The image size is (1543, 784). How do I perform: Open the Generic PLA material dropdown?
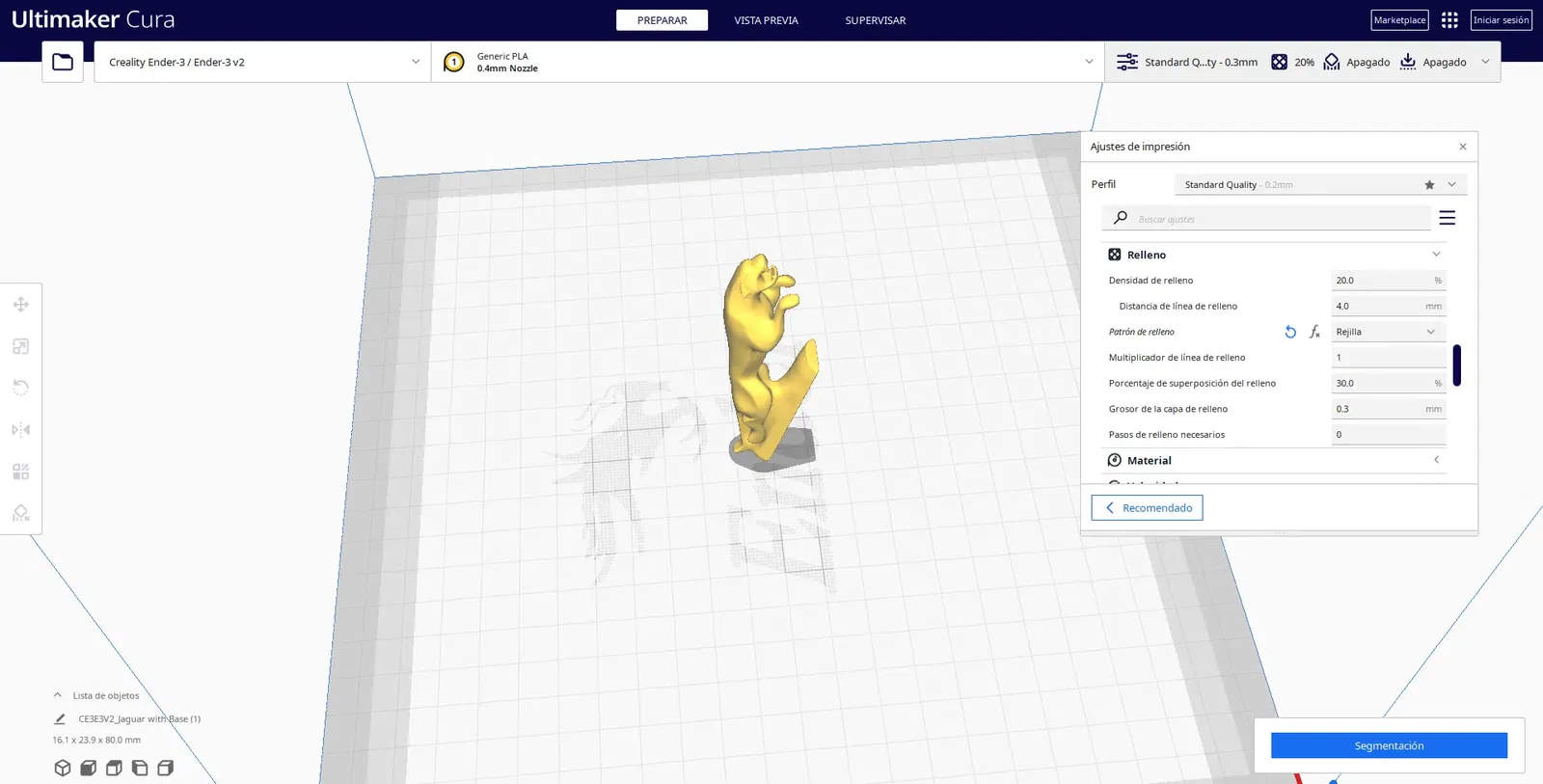[768, 62]
